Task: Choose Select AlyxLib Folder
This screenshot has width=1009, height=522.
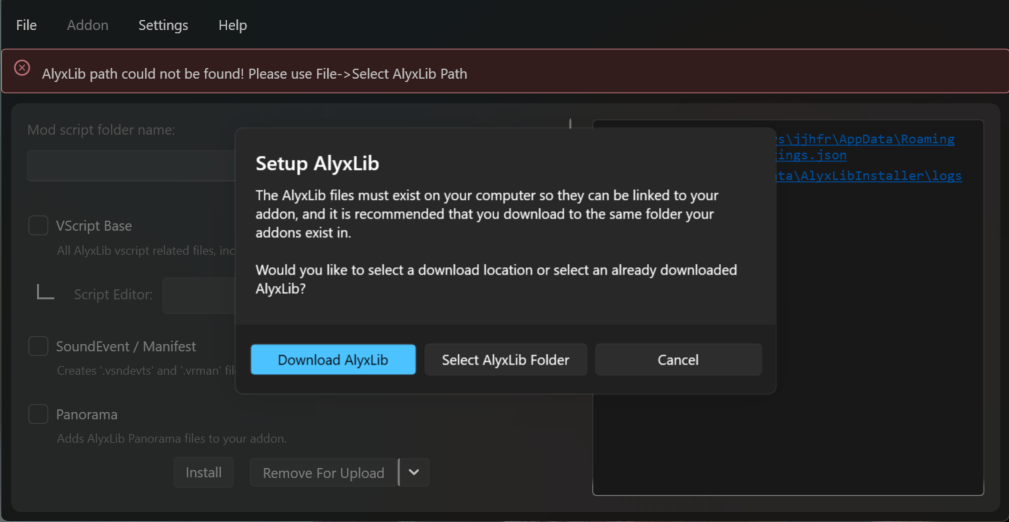Action: (505, 360)
